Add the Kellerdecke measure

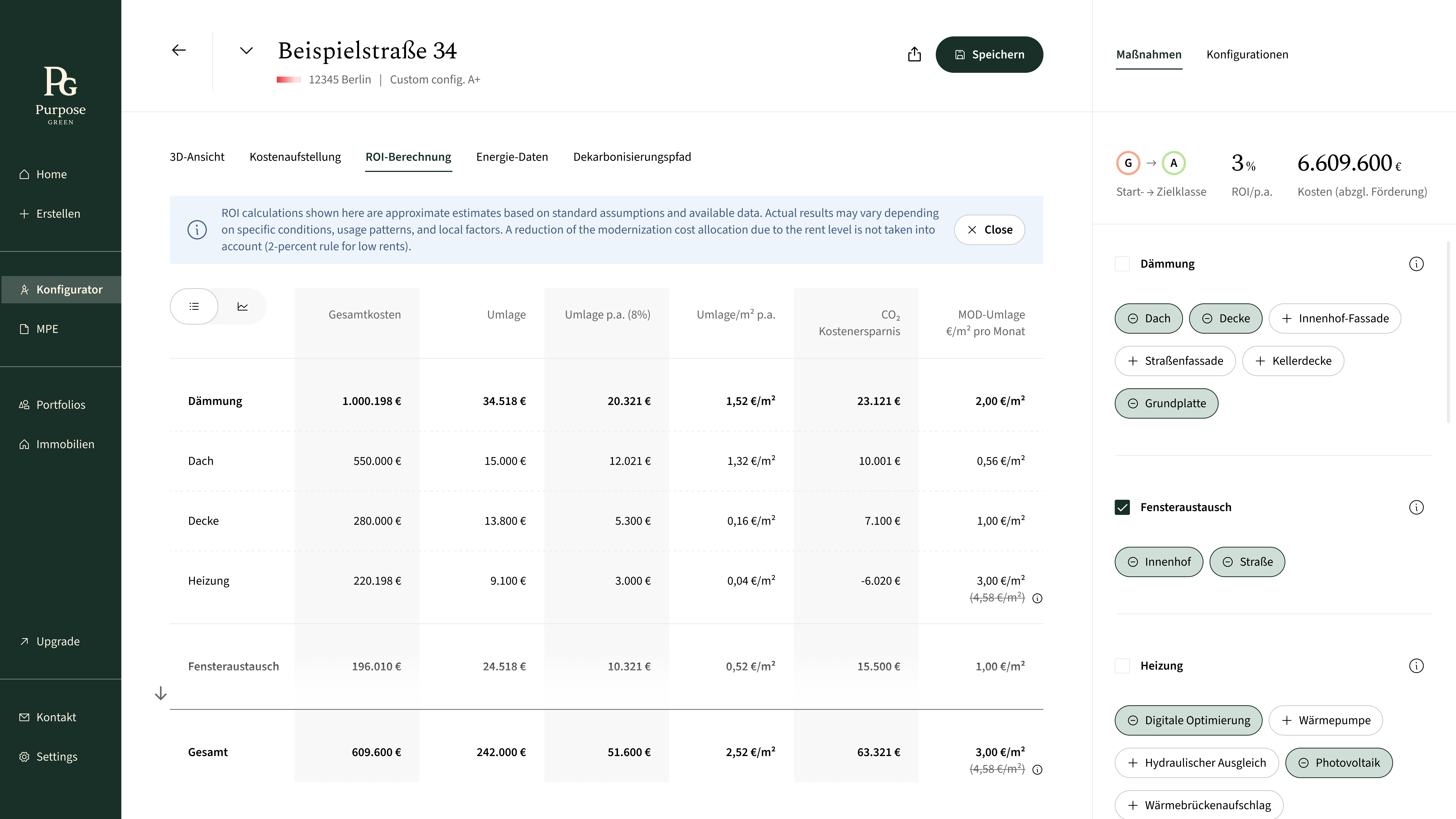(x=1293, y=361)
